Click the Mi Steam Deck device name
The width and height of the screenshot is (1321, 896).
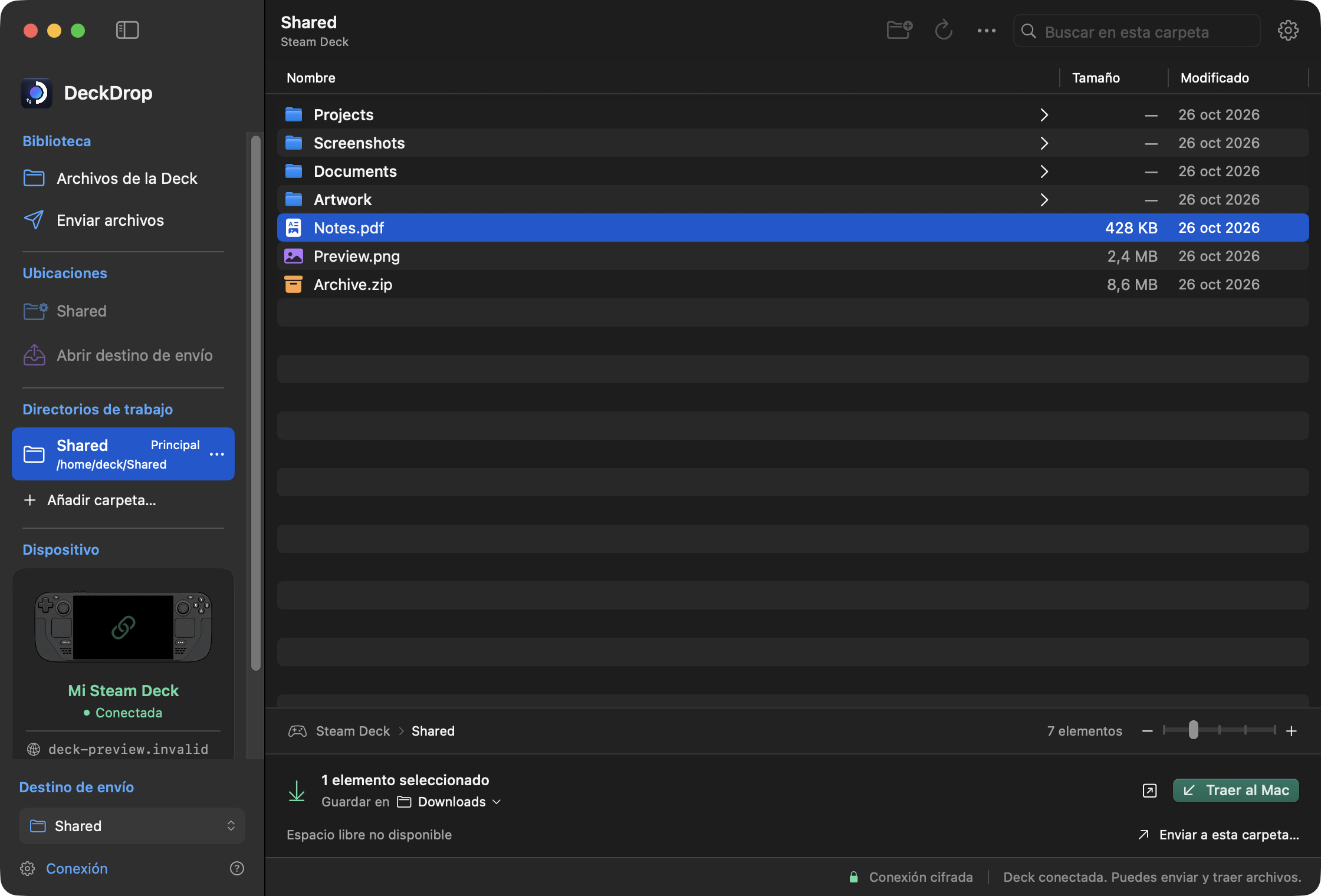[123, 690]
